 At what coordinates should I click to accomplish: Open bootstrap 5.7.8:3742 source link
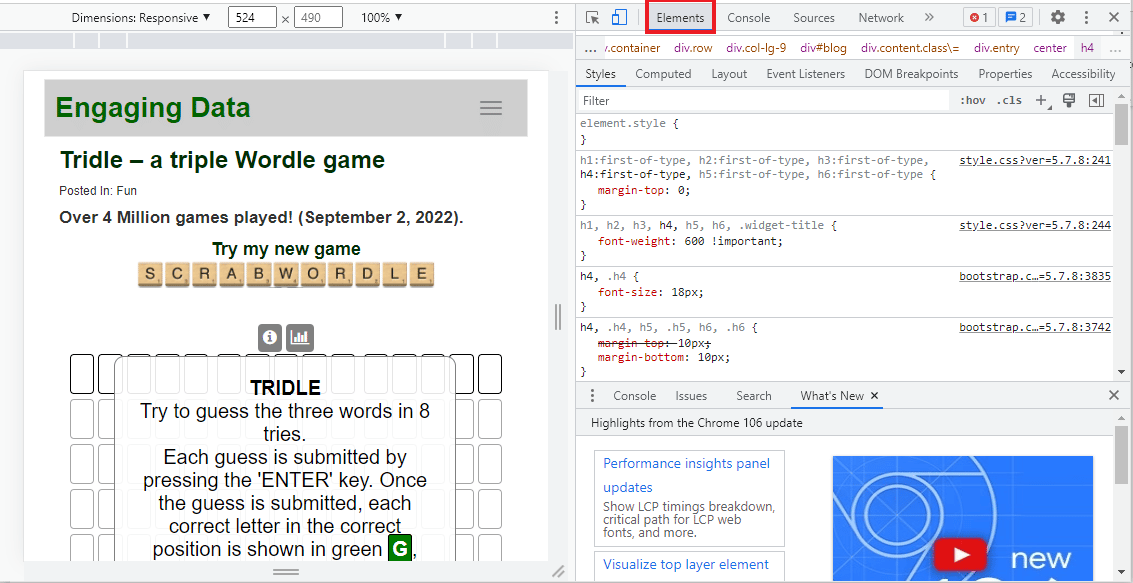pos(1035,327)
